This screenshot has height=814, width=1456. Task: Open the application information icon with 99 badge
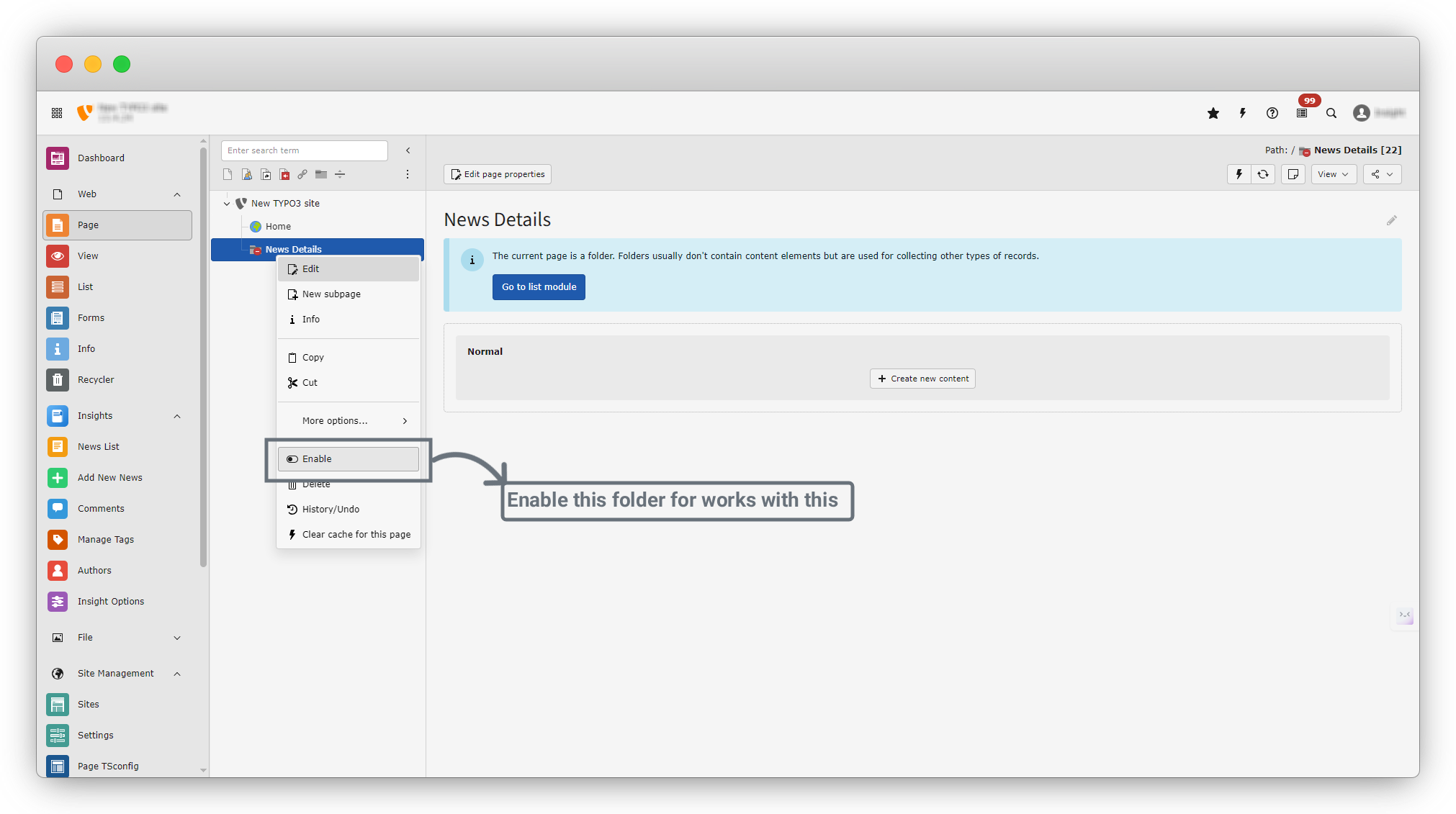click(x=1302, y=113)
